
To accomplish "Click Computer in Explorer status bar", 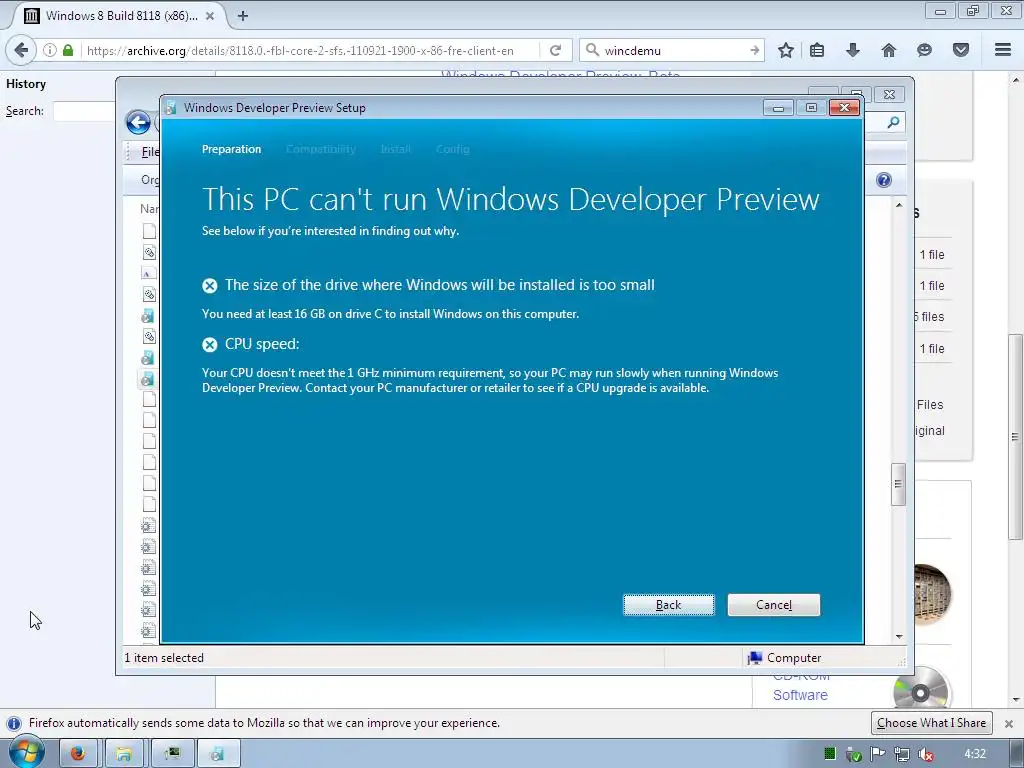I will [x=784, y=658].
